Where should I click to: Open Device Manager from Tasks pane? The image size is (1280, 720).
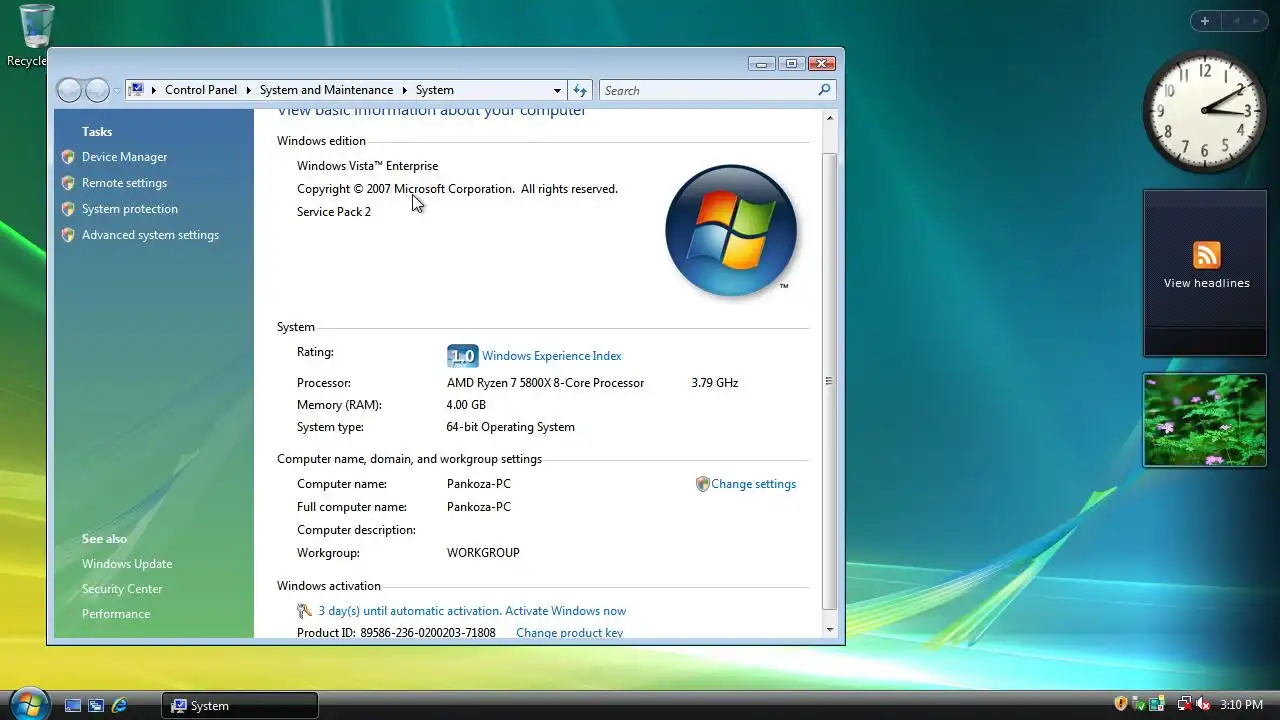coord(124,157)
